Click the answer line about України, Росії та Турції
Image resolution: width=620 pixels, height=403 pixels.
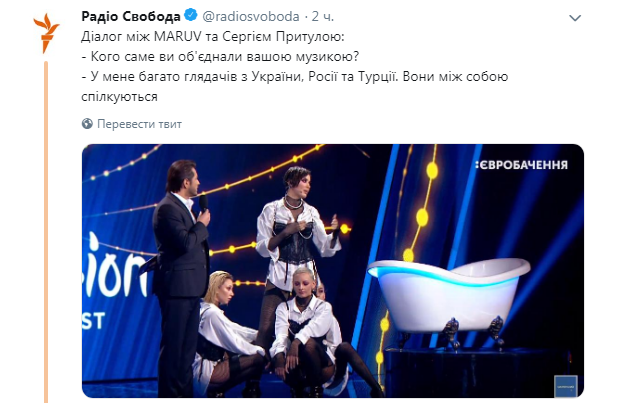(295, 76)
